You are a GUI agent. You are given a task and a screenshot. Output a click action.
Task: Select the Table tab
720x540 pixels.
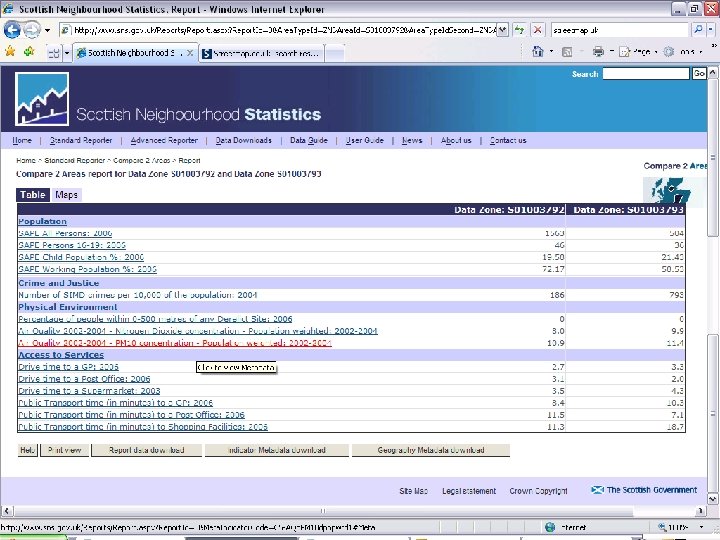pyautogui.click(x=33, y=195)
